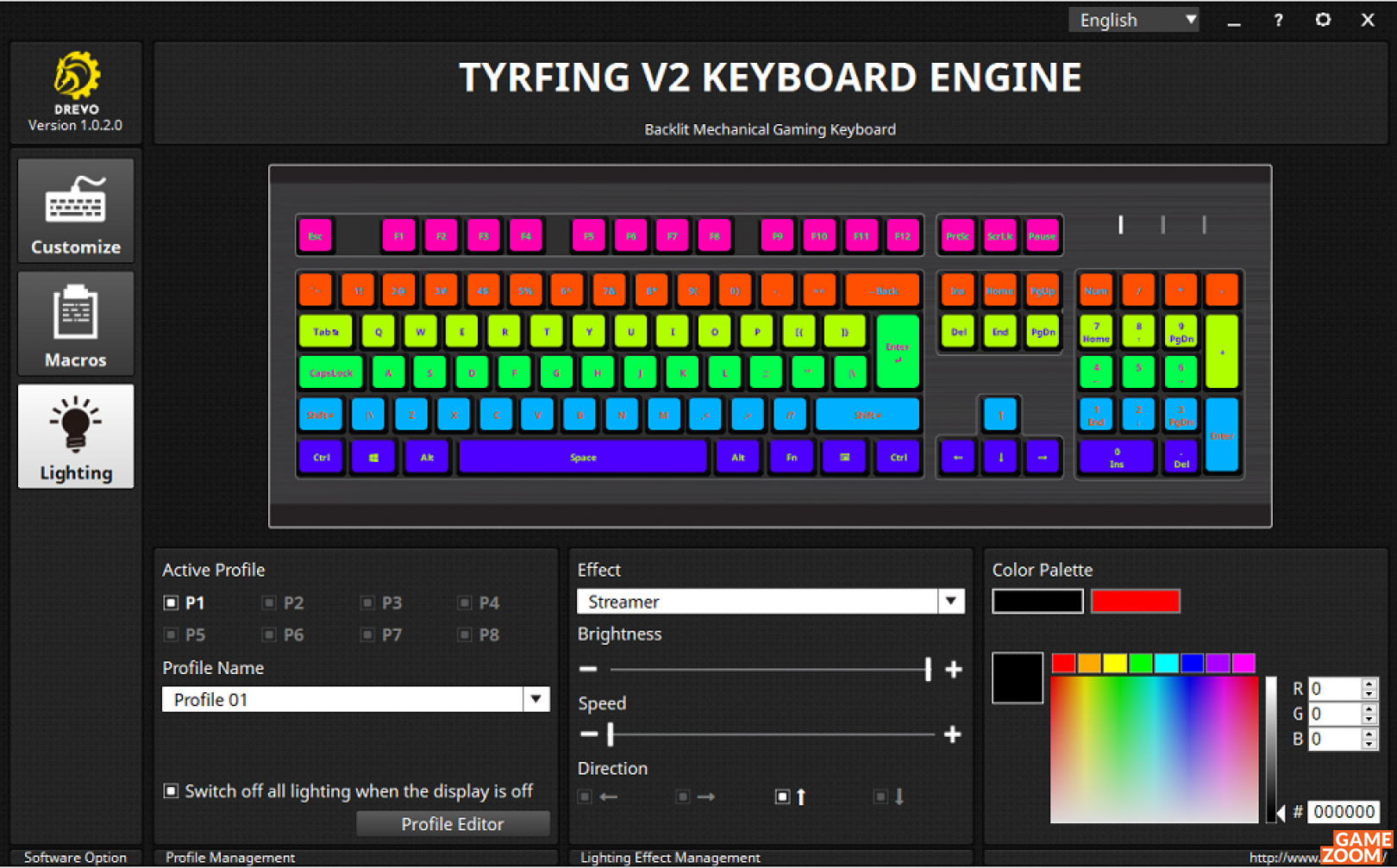Select the Tab key on the keyboard
1397x868 pixels.
[325, 332]
